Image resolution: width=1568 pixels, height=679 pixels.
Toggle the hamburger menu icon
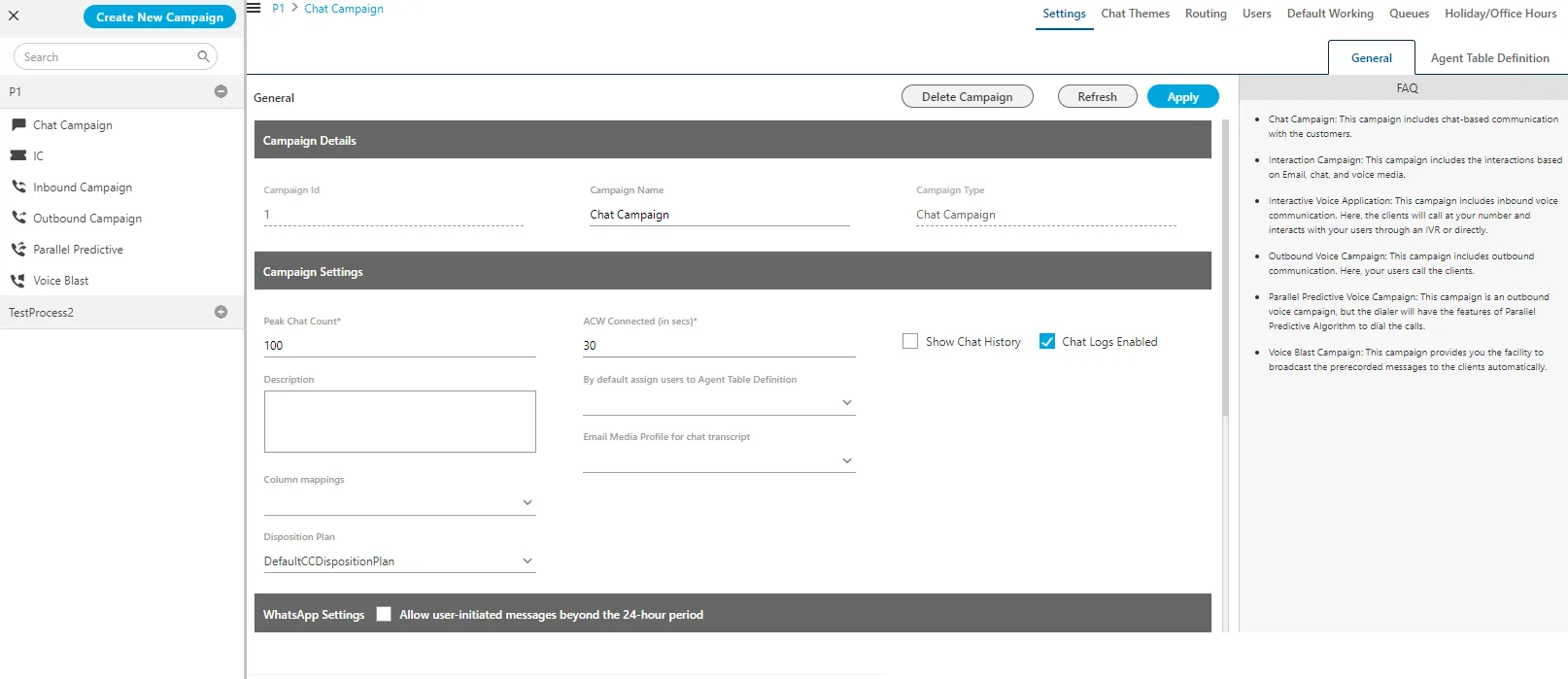tap(254, 8)
